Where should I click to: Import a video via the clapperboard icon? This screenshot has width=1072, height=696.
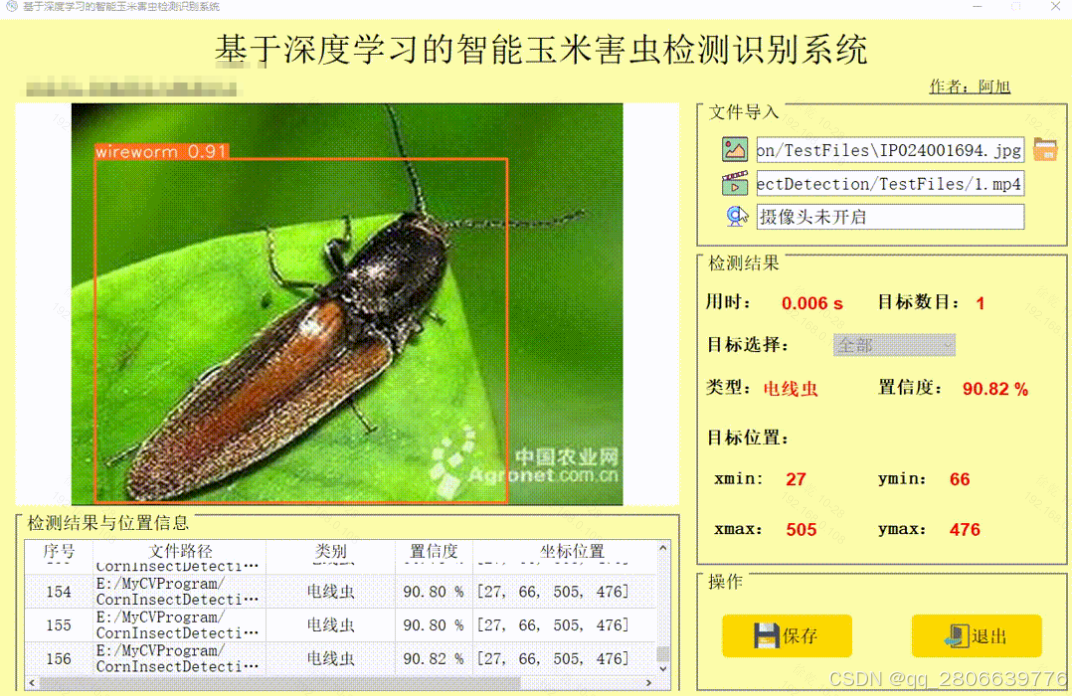(734, 183)
